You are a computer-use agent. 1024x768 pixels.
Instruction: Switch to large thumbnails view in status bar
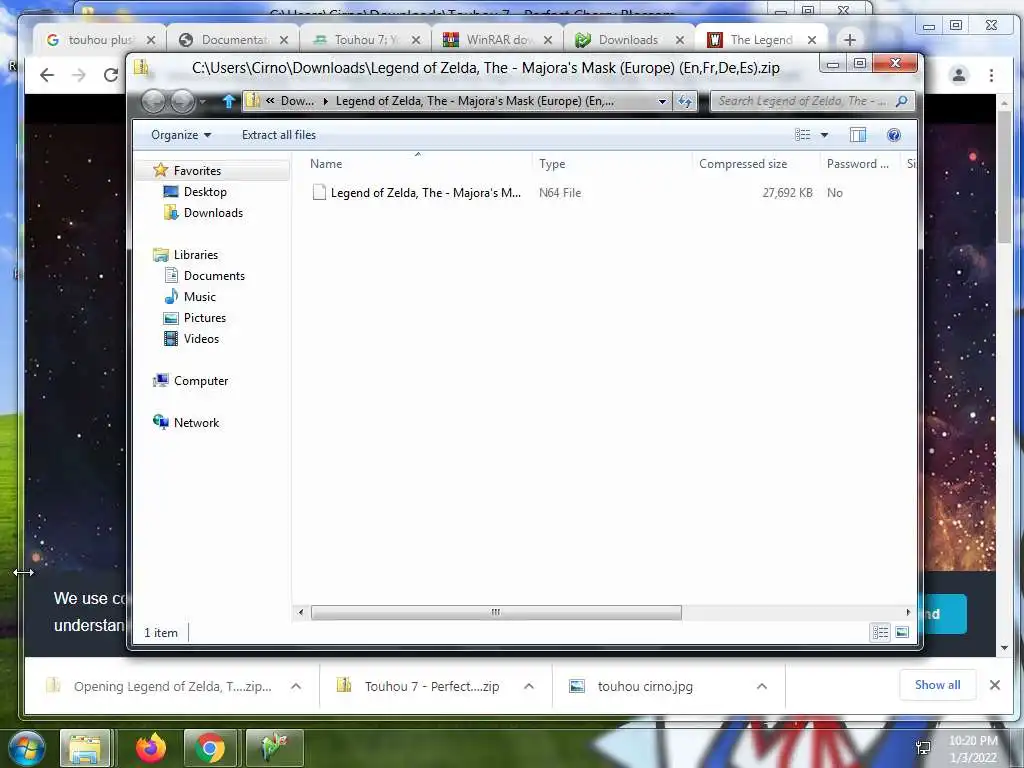tap(902, 632)
